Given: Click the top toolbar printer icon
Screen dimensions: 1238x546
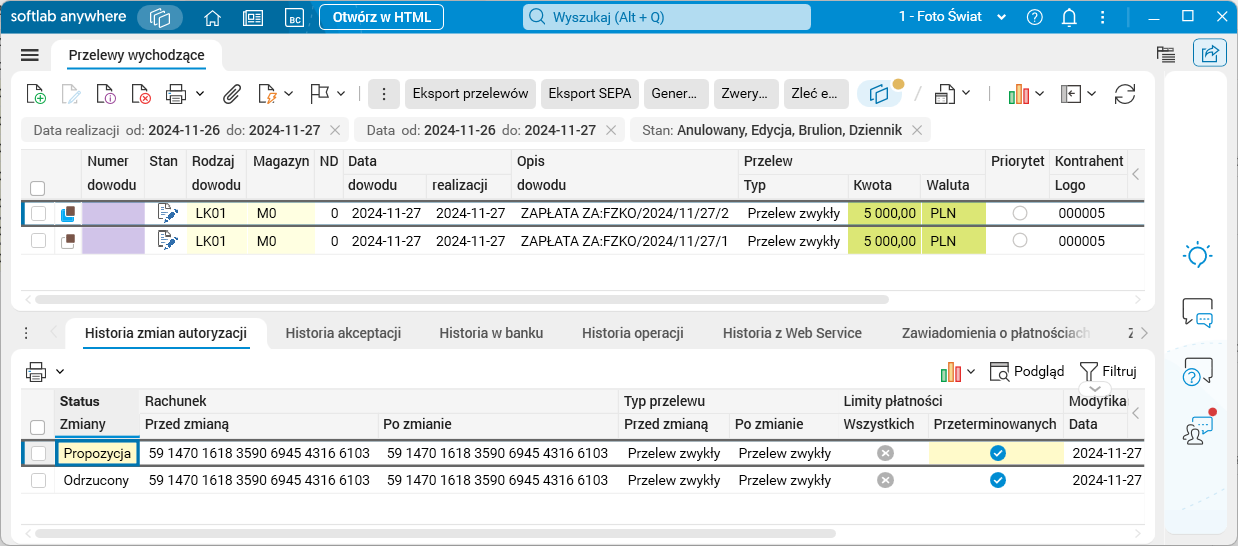Looking at the screenshot, I should coord(176,94).
